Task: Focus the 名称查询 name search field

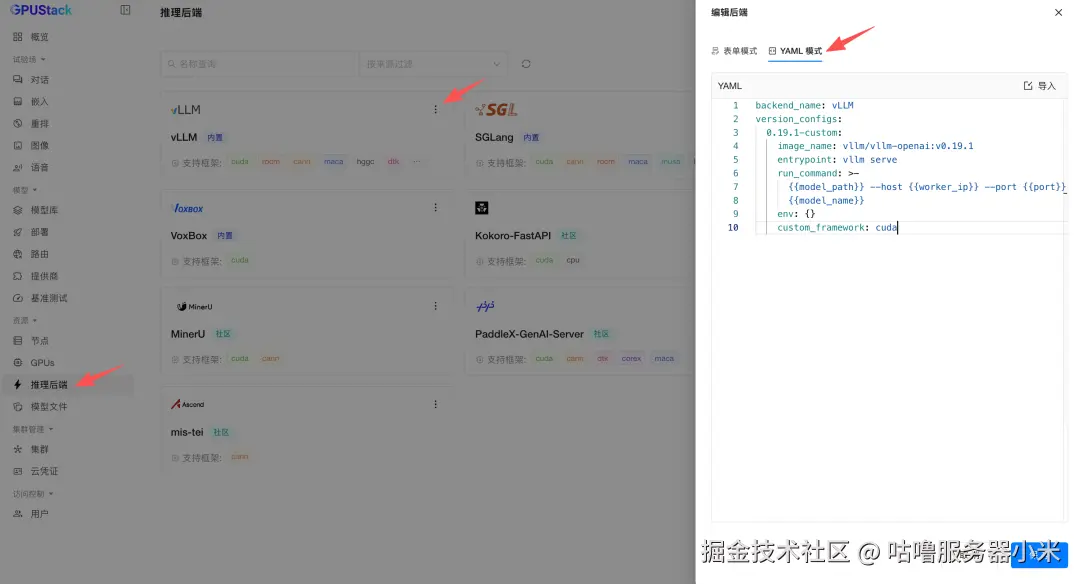Action: [258, 64]
